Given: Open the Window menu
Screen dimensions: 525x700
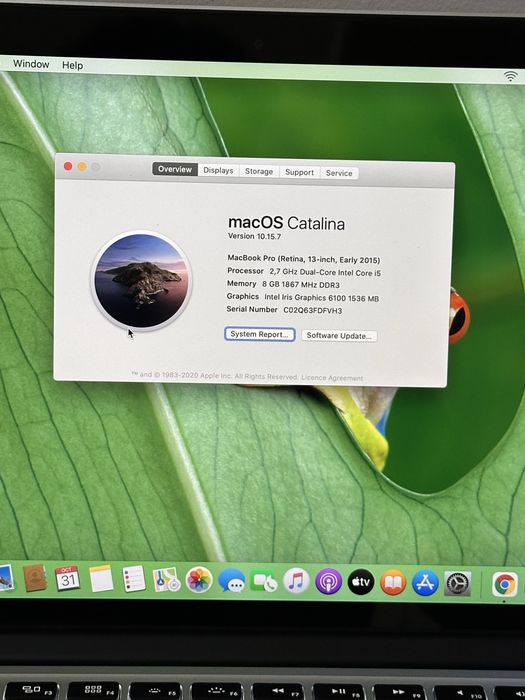Looking at the screenshot, I should (31, 64).
